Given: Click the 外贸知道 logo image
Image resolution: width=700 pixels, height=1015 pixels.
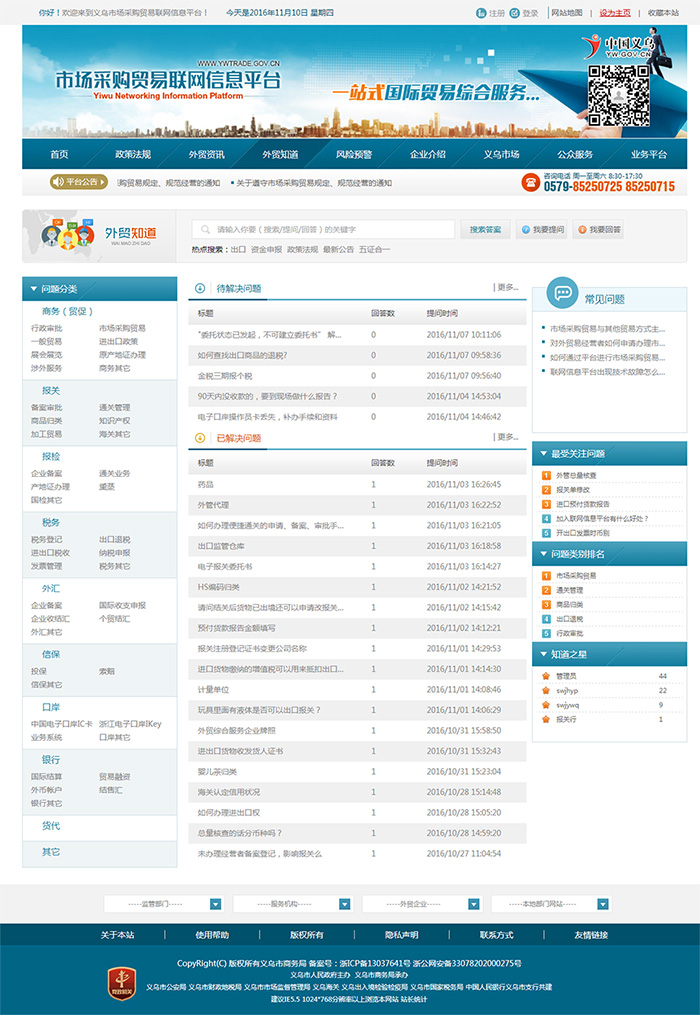Looking at the screenshot, I should click(99, 236).
